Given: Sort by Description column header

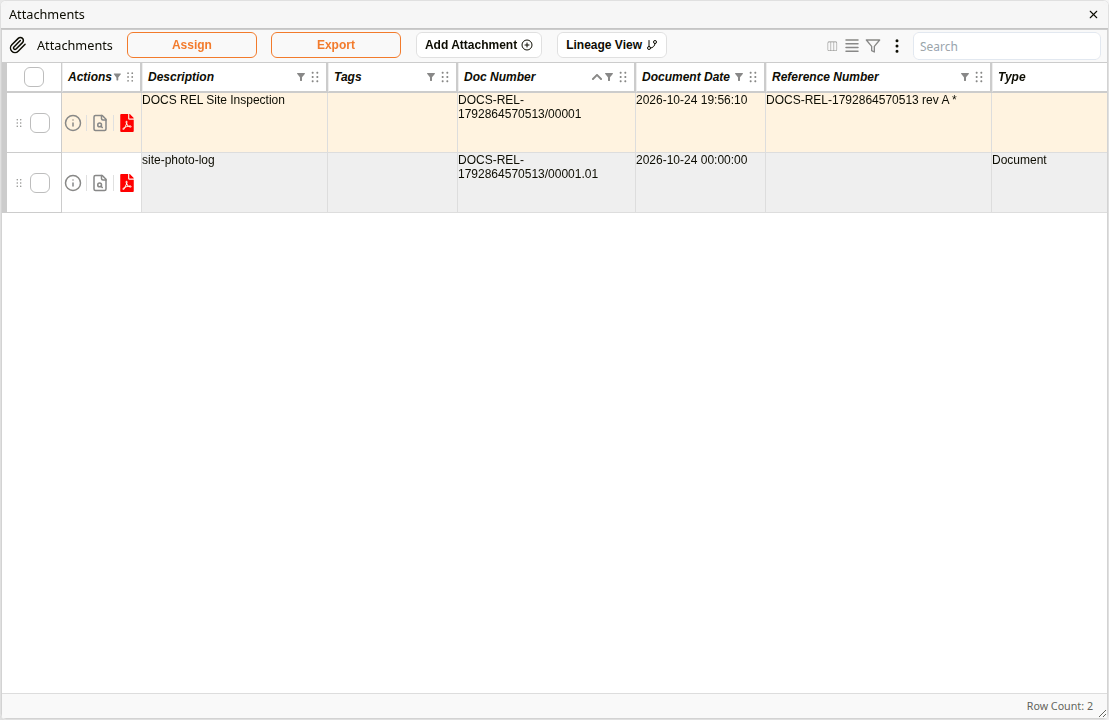Looking at the screenshot, I should 181,77.
